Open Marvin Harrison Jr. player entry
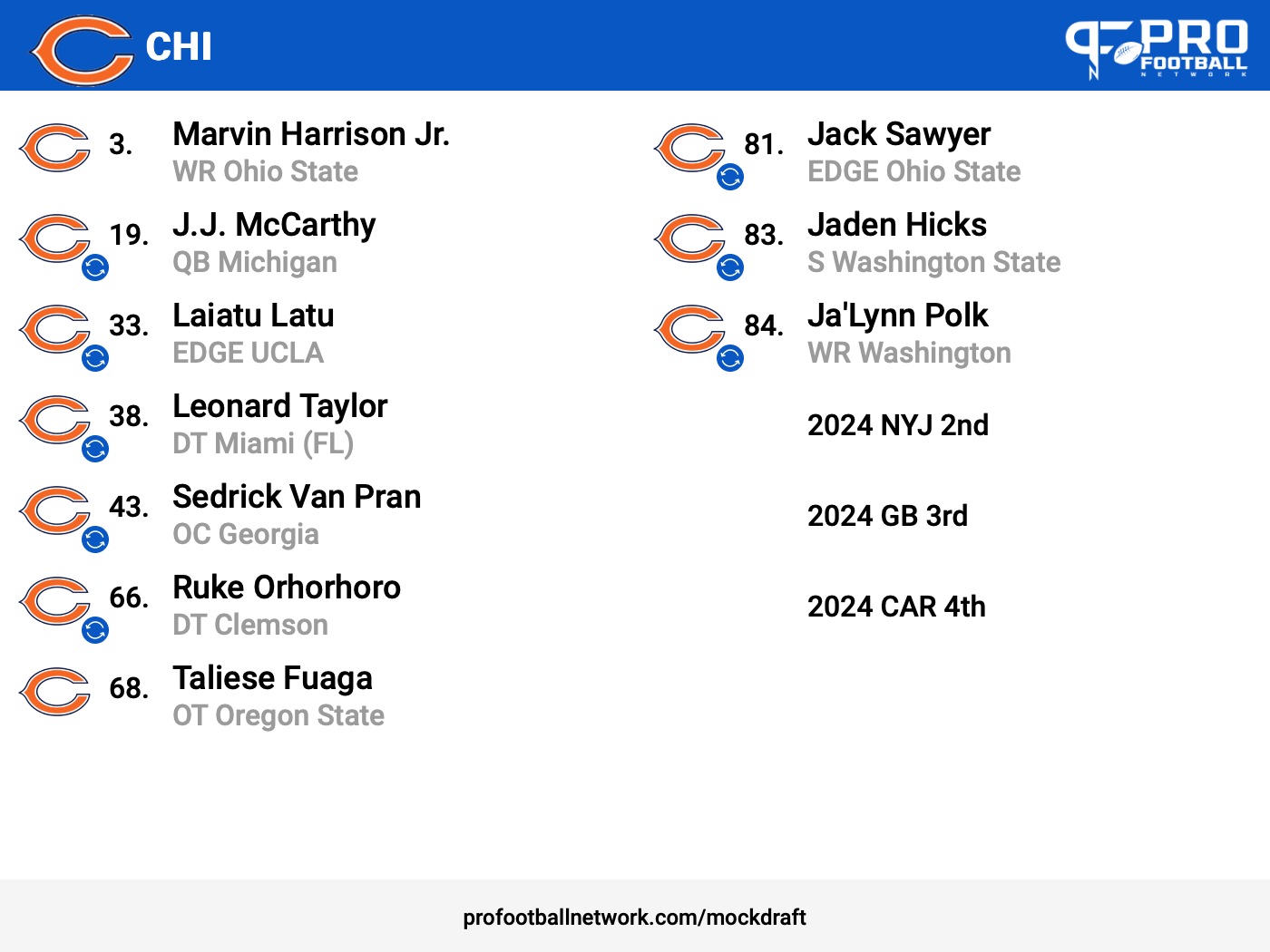 tap(311, 134)
